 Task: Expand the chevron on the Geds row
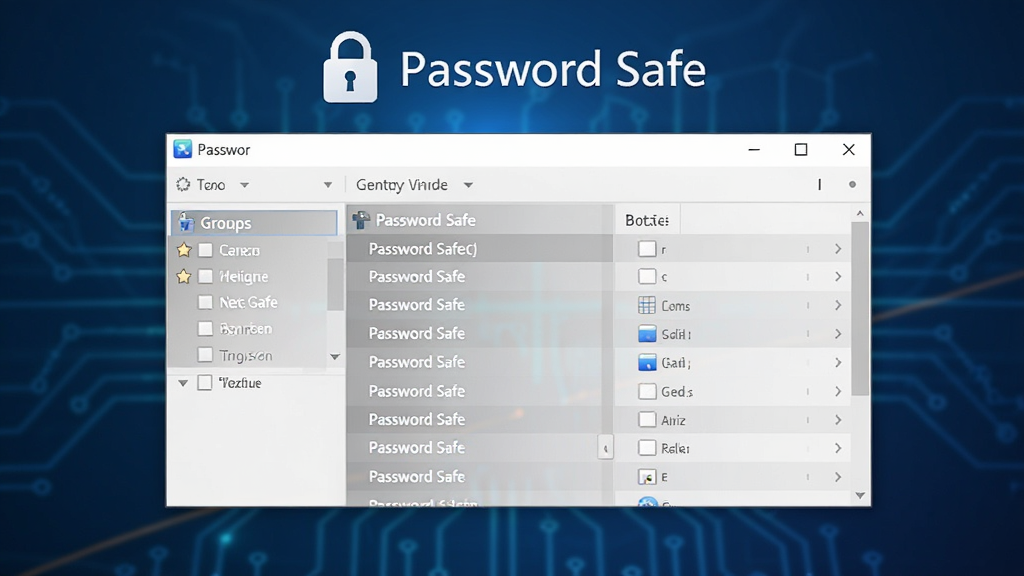[838, 391]
